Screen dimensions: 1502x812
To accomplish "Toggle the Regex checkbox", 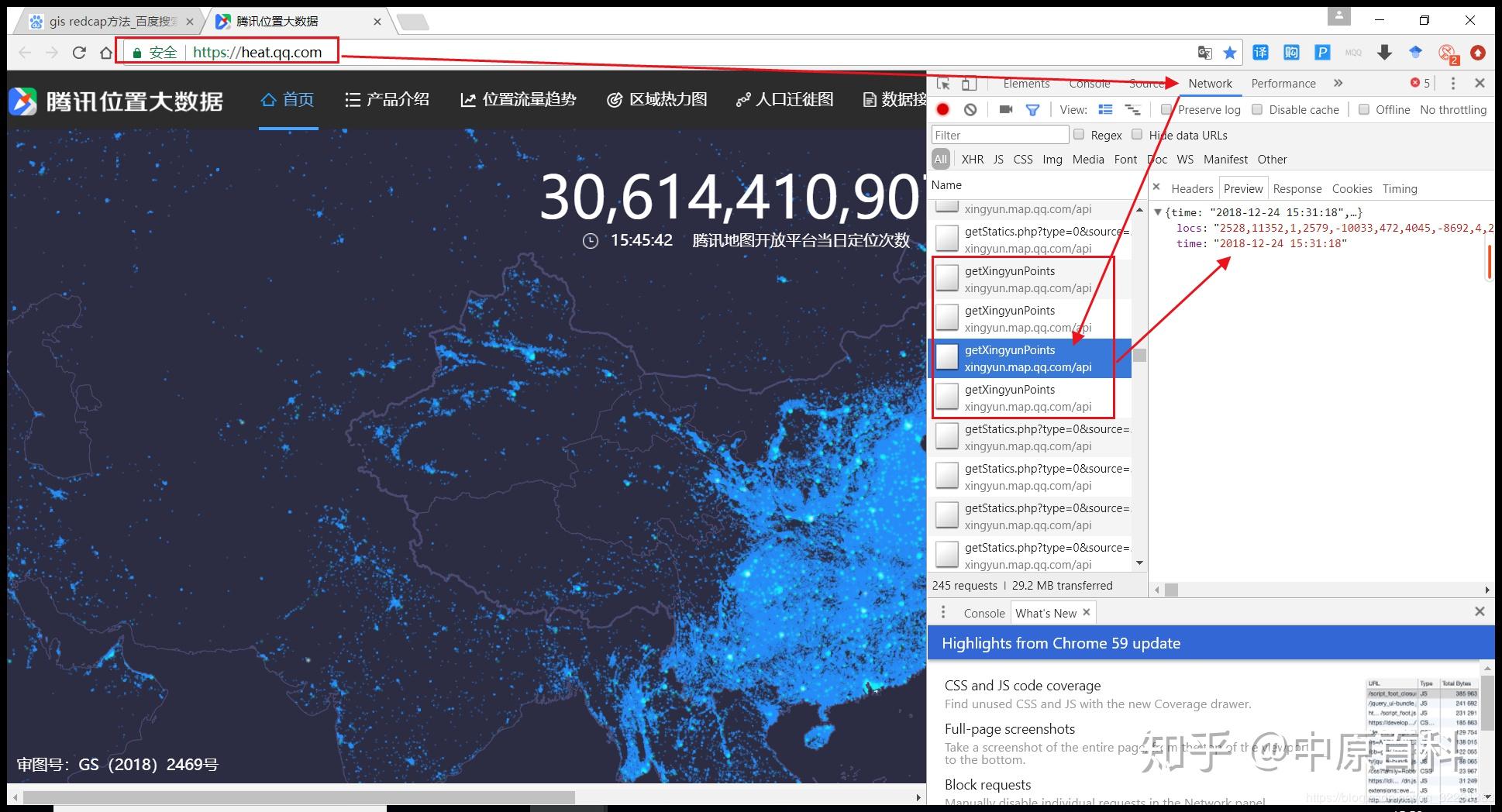I will [1079, 135].
